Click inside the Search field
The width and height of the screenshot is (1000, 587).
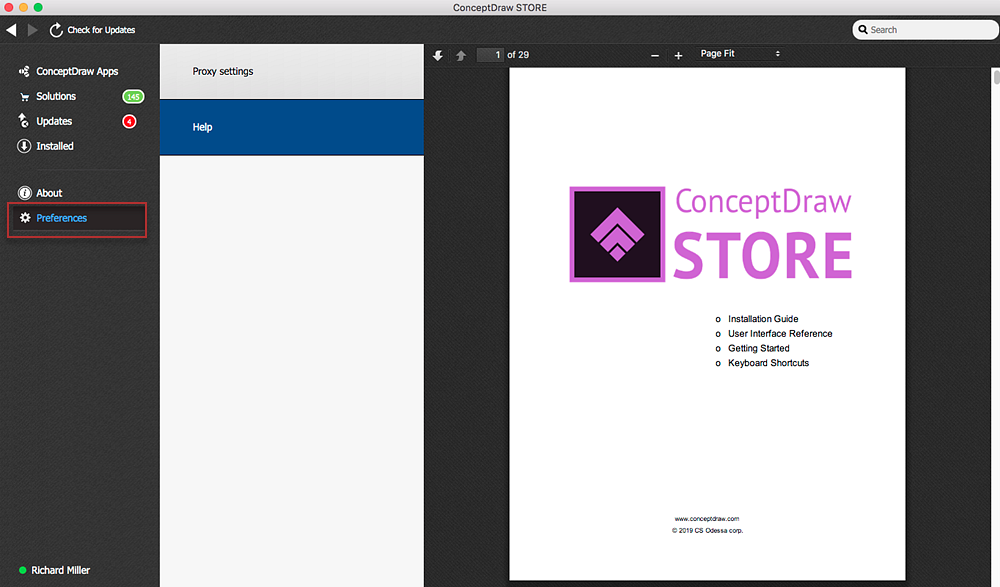925,30
